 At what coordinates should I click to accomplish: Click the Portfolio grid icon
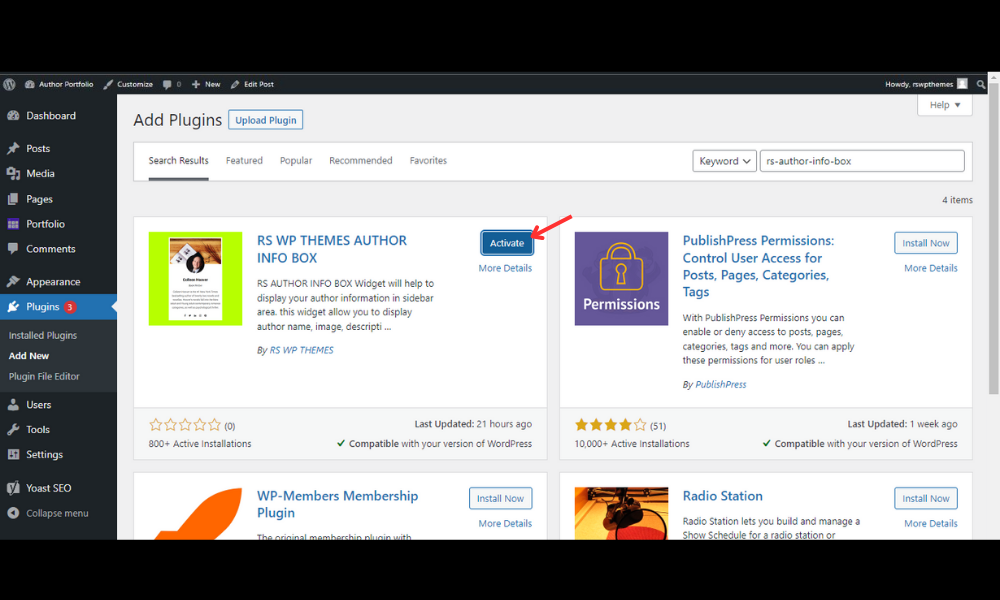coord(13,224)
